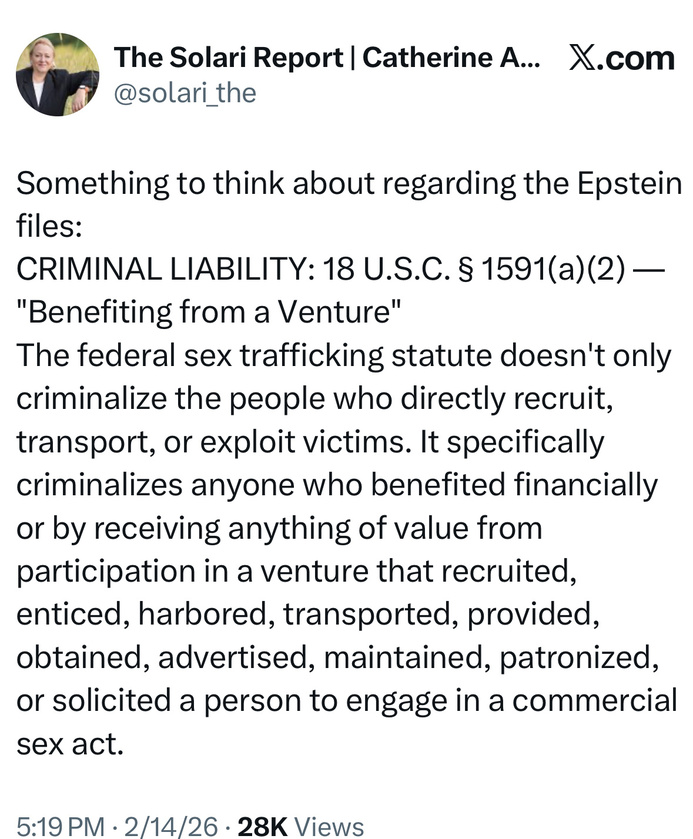Click the "Views" label
Viewport: 693px width, 839px height.
(331, 826)
